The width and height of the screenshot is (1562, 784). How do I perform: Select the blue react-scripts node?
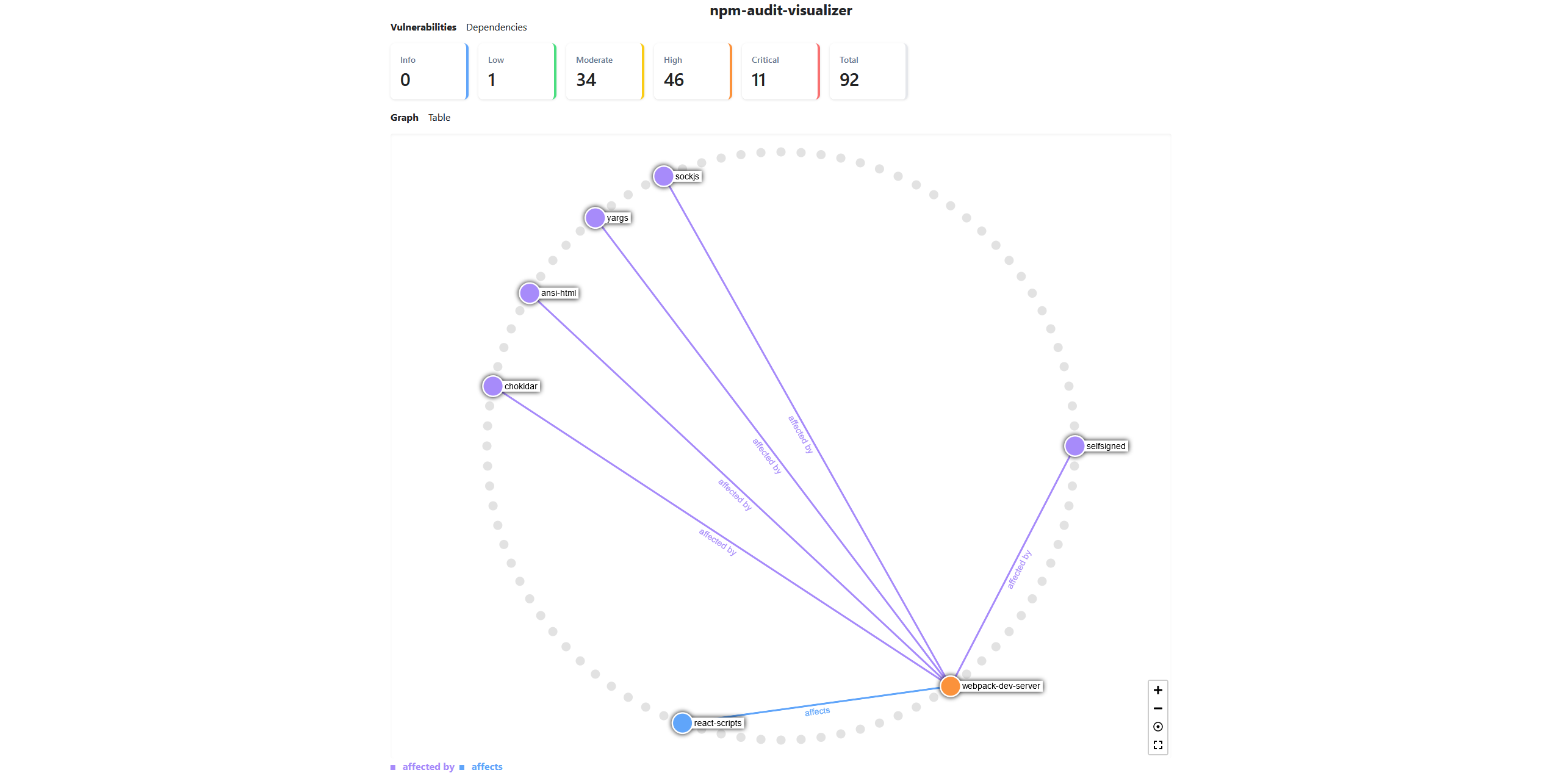(x=682, y=723)
